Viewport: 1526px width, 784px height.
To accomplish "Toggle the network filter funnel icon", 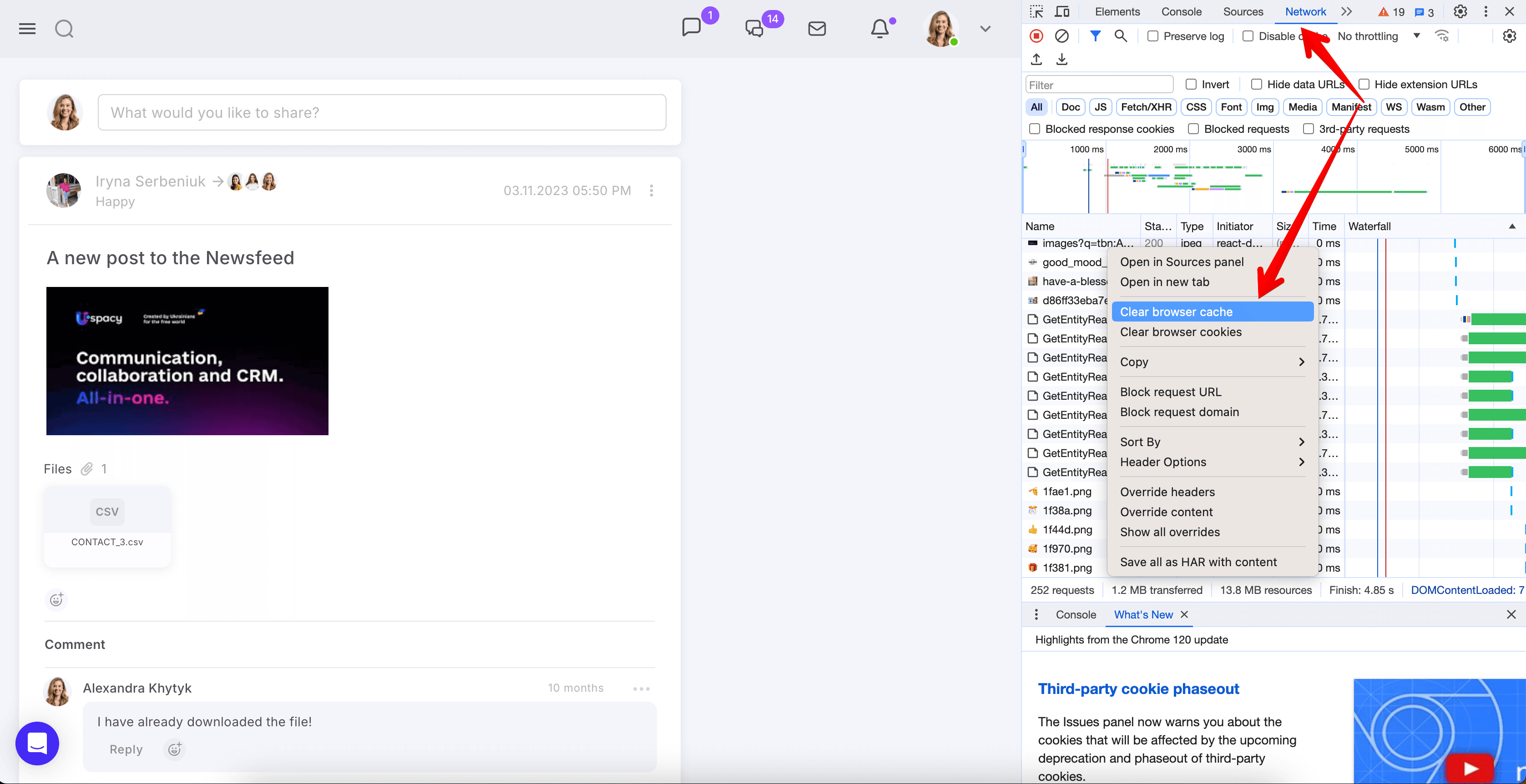I will tap(1095, 36).
